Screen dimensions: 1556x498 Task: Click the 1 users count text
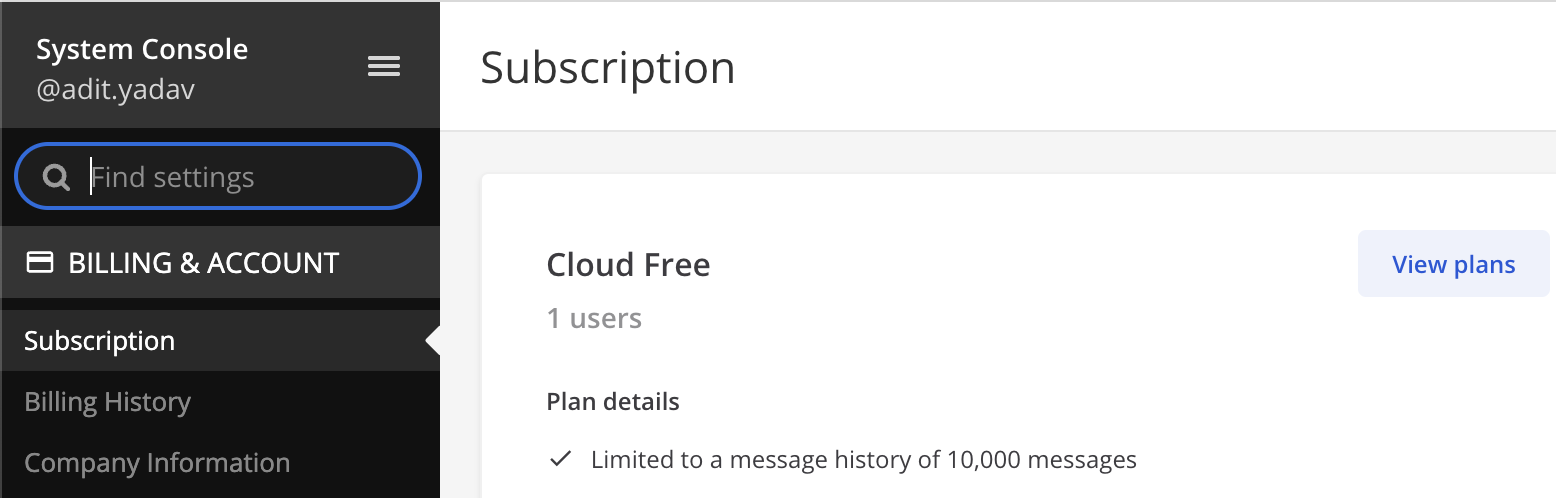point(594,319)
